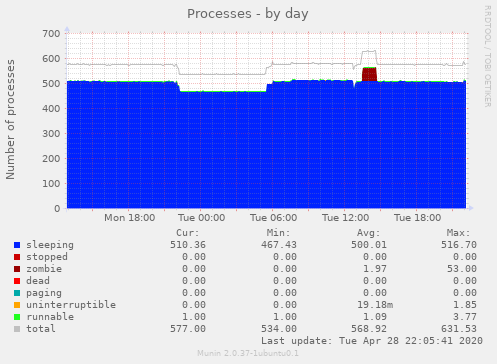Select the 'Min:' column header
This screenshot has height=364, width=497.
278,233
